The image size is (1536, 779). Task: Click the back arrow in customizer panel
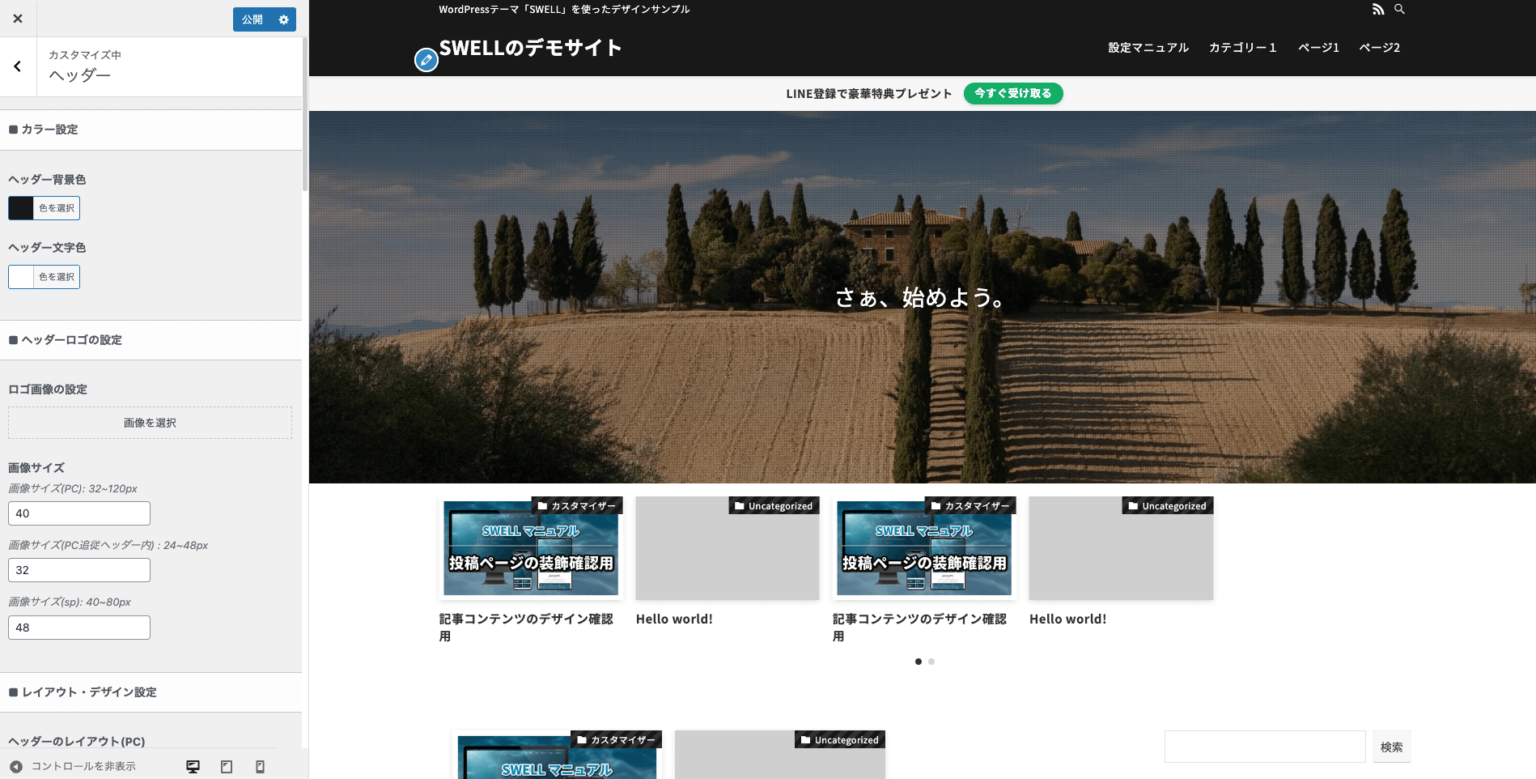coord(17,65)
